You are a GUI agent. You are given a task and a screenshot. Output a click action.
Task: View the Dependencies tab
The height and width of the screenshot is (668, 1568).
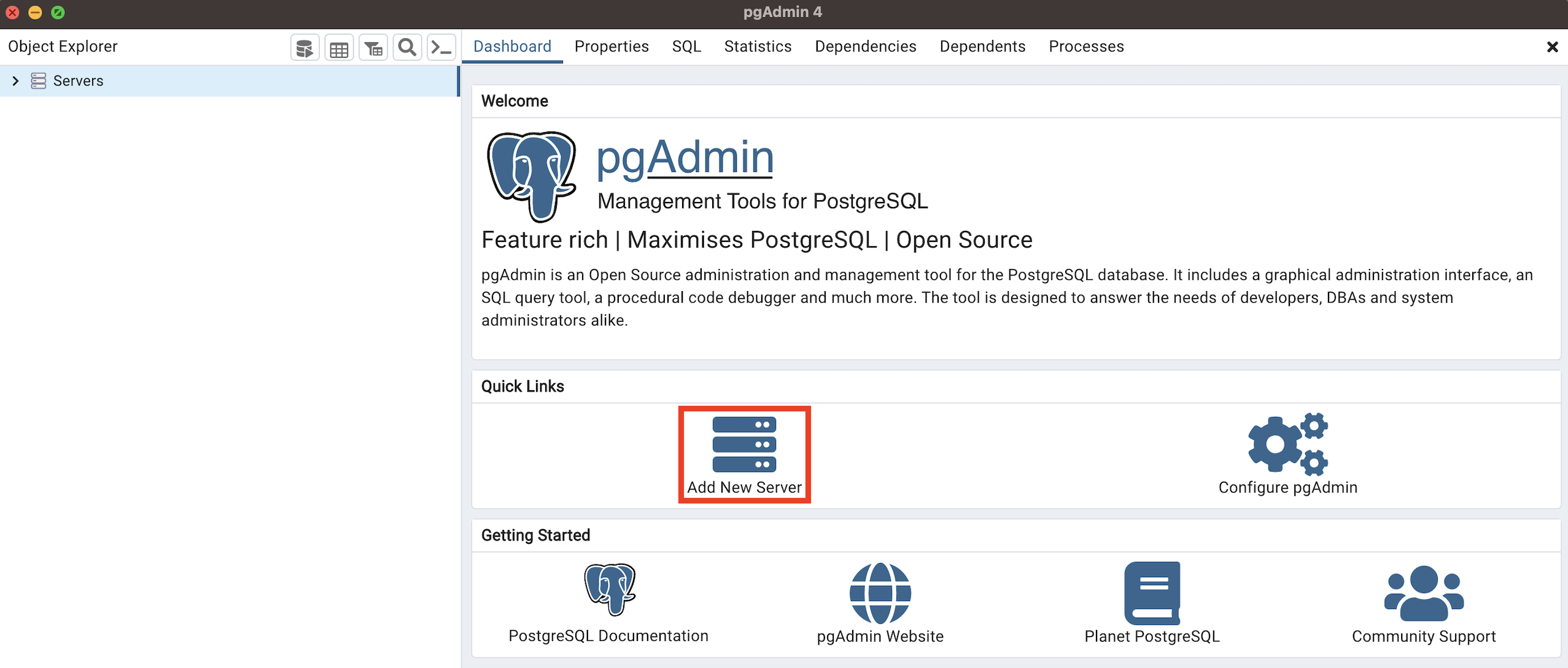[x=865, y=47]
